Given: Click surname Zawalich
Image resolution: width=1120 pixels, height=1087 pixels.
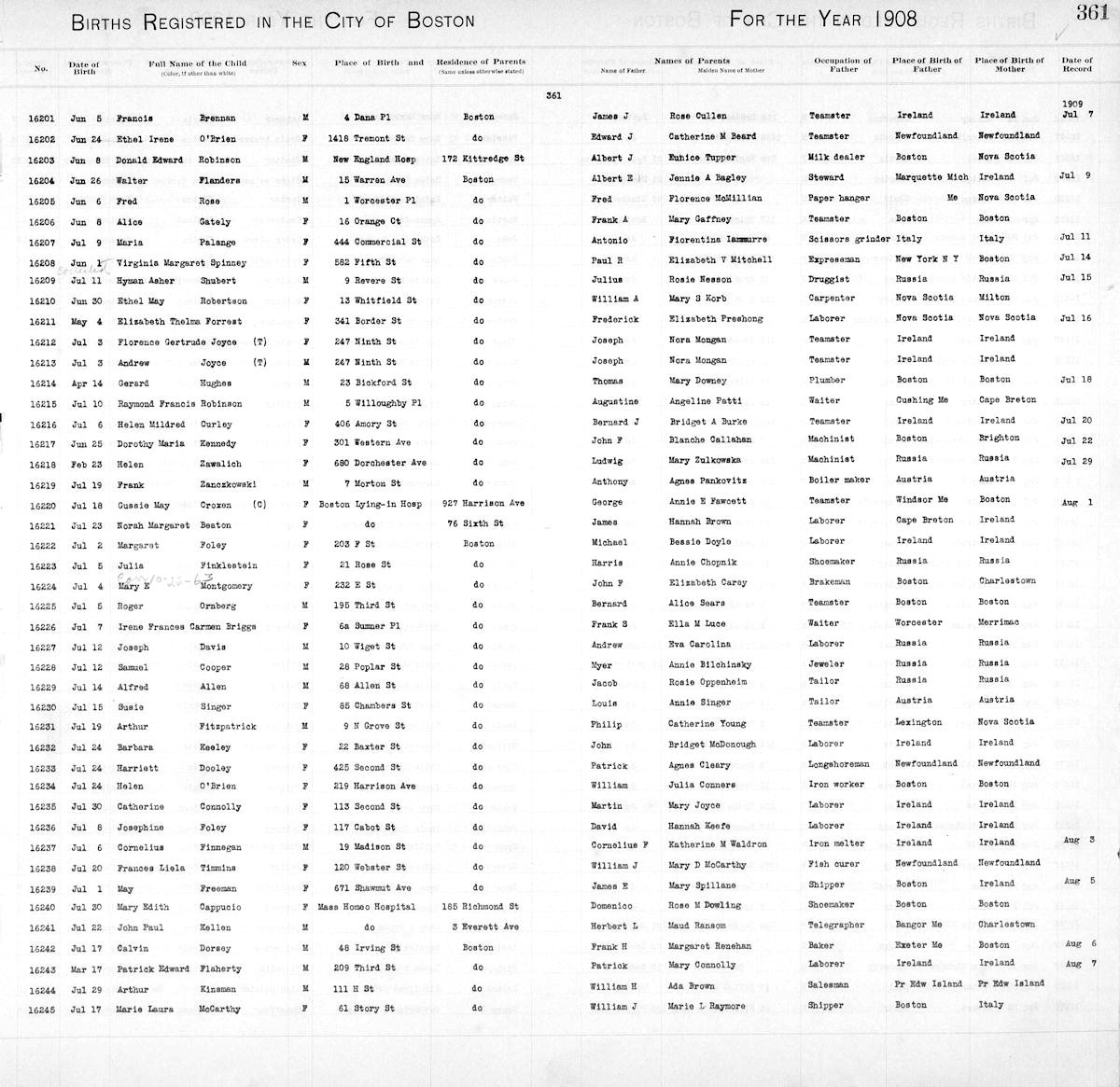Looking at the screenshot, I should point(219,465).
